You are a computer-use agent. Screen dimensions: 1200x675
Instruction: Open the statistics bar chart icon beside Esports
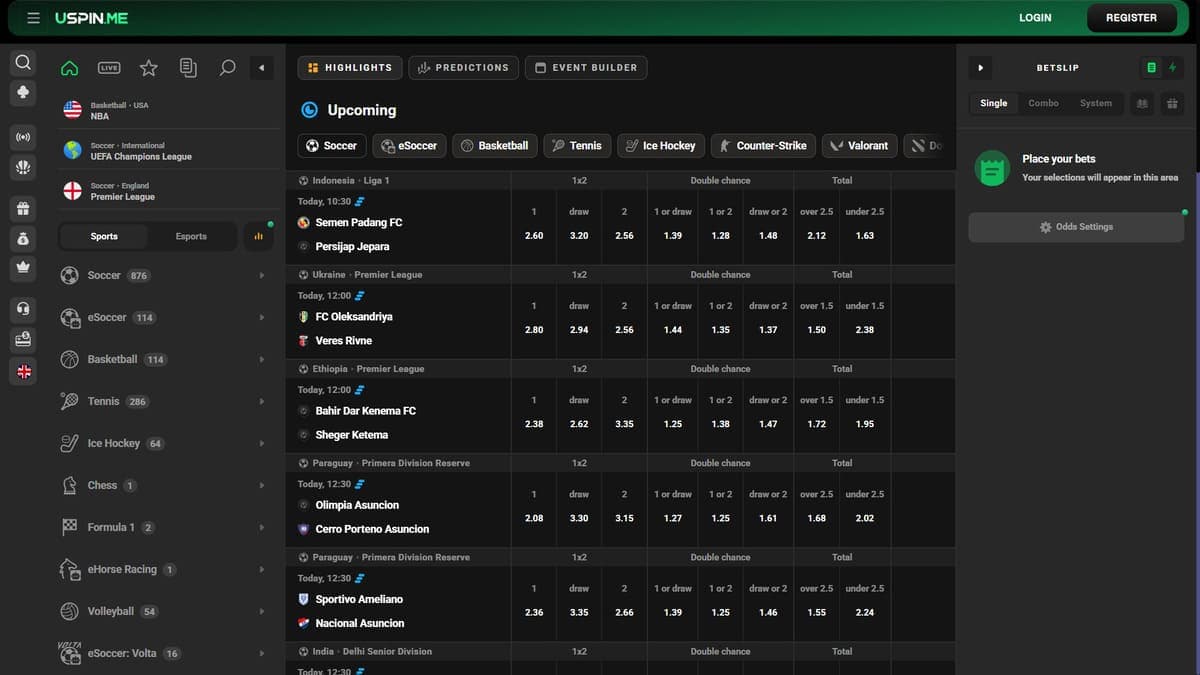(x=258, y=237)
